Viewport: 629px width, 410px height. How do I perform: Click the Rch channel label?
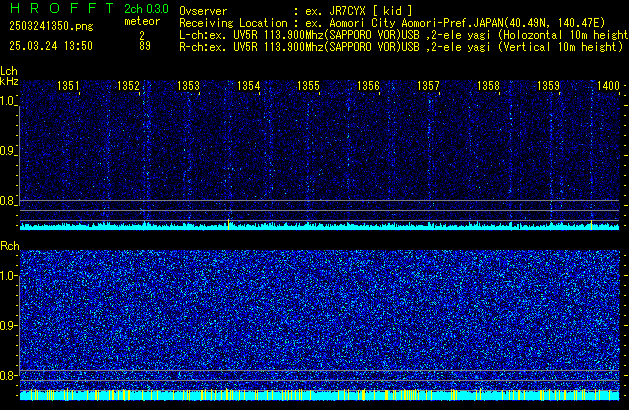click(10, 246)
